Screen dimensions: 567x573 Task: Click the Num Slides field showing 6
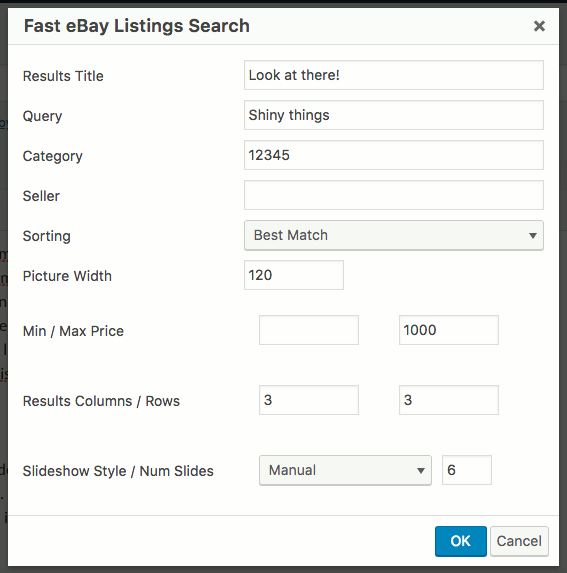467,470
